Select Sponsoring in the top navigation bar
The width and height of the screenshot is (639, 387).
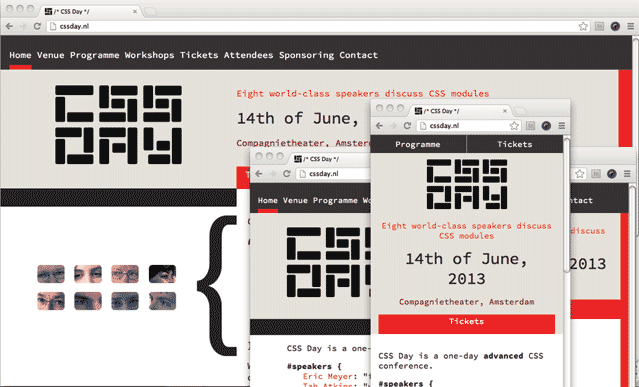pos(306,55)
